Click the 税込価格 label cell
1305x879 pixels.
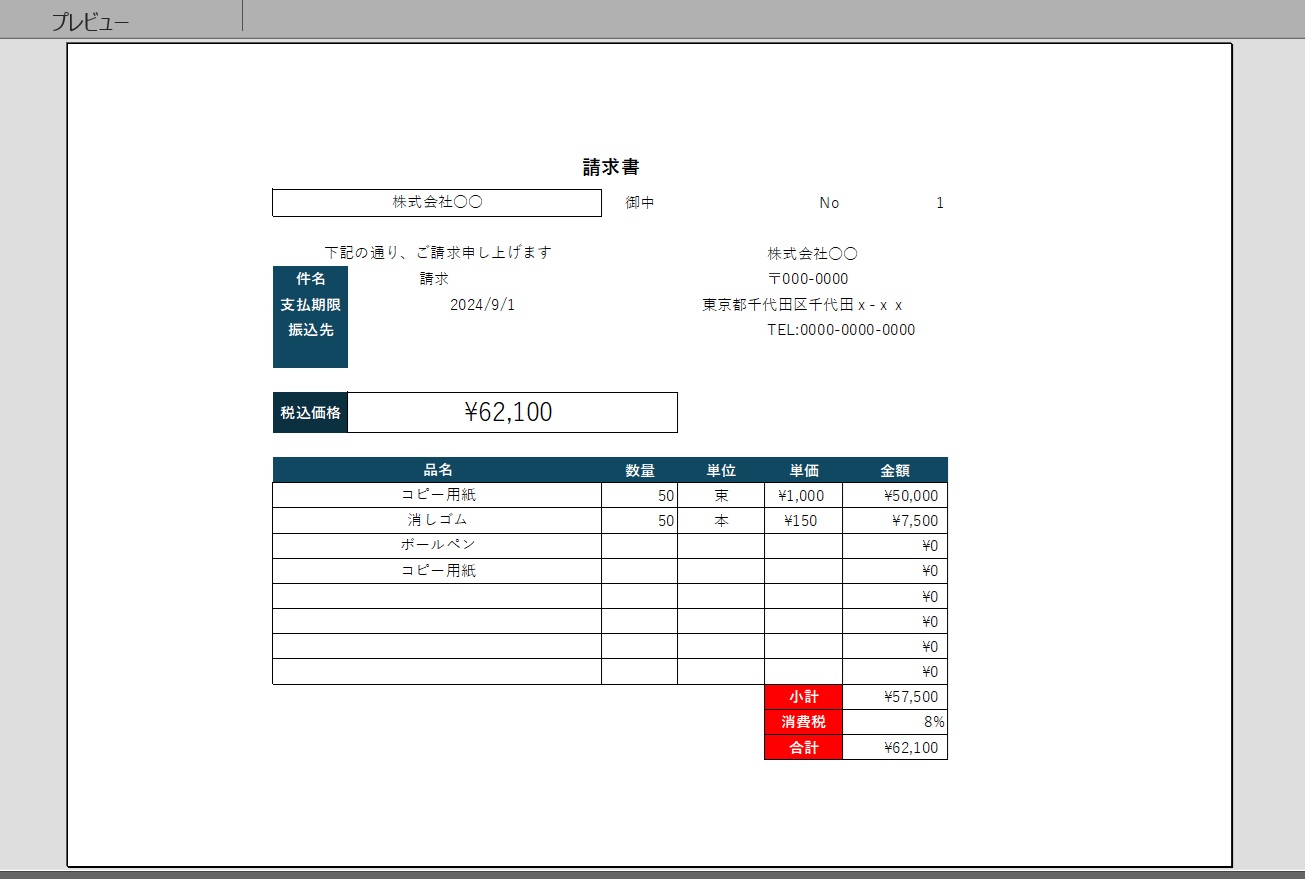coord(310,413)
